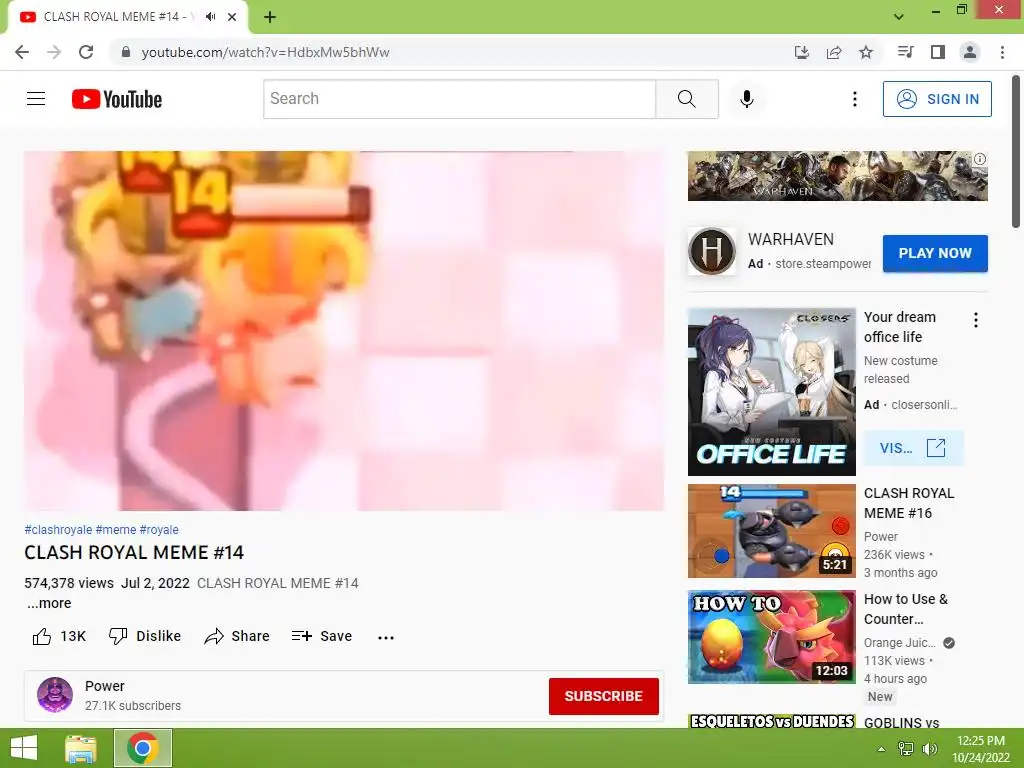The image size is (1024, 768).
Task: Expand description with ...more
Action: [49, 603]
